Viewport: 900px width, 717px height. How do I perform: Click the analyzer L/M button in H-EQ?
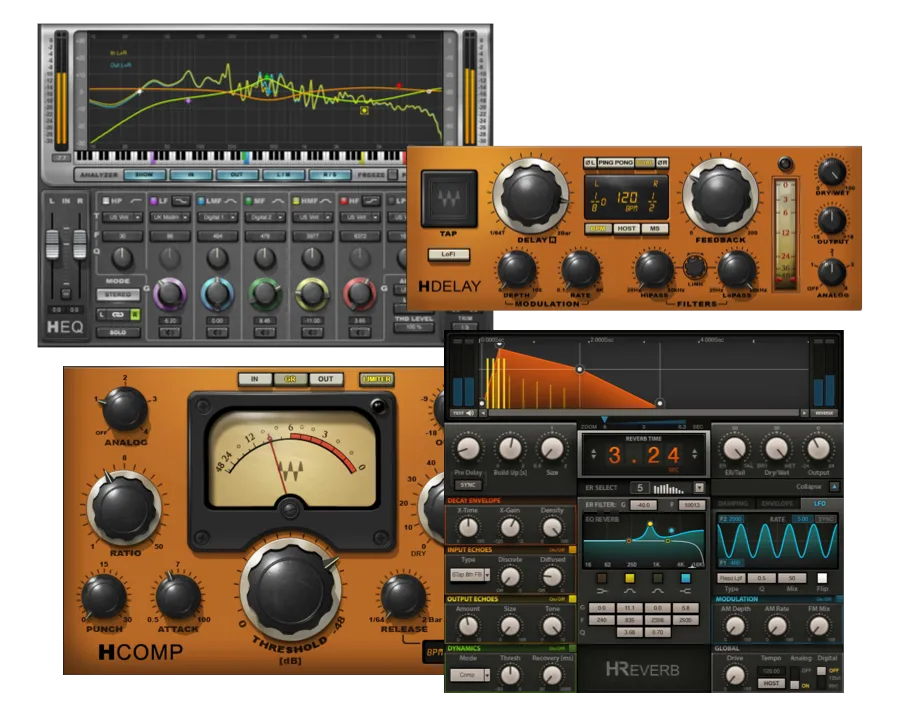pyautogui.click(x=283, y=175)
